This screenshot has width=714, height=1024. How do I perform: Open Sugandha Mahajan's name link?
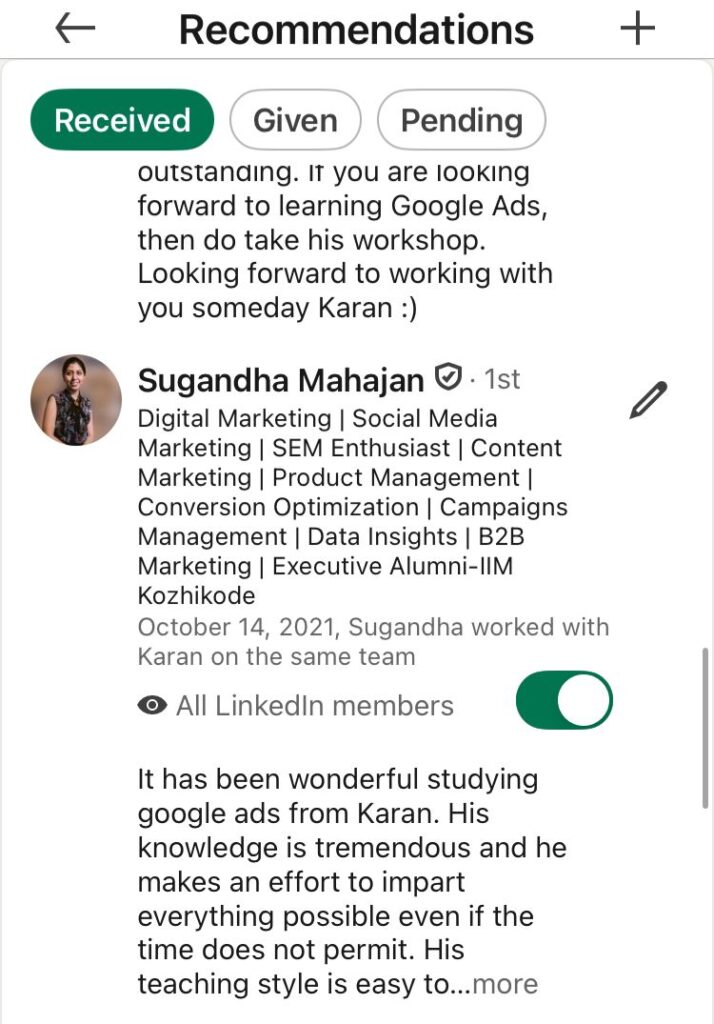pyautogui.click(x=281, y=380)
